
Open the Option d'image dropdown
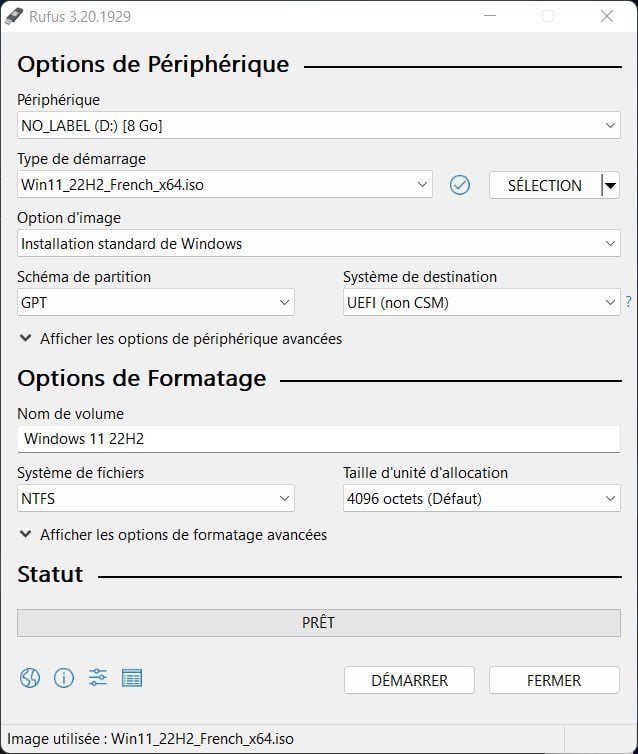pyautogui.click(x=319, y=243)
